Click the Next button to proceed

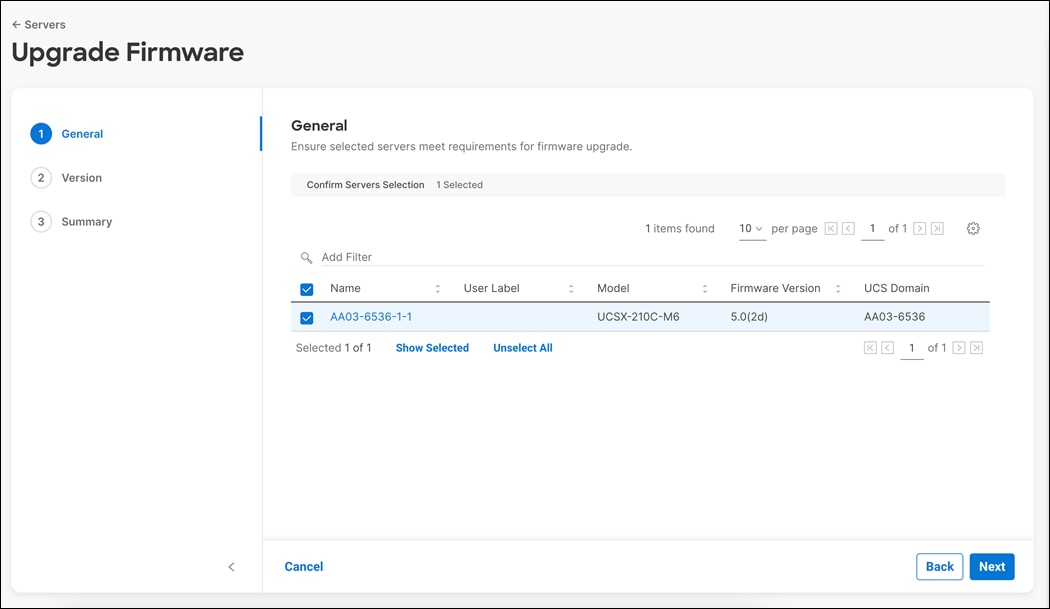pos(991,566)
